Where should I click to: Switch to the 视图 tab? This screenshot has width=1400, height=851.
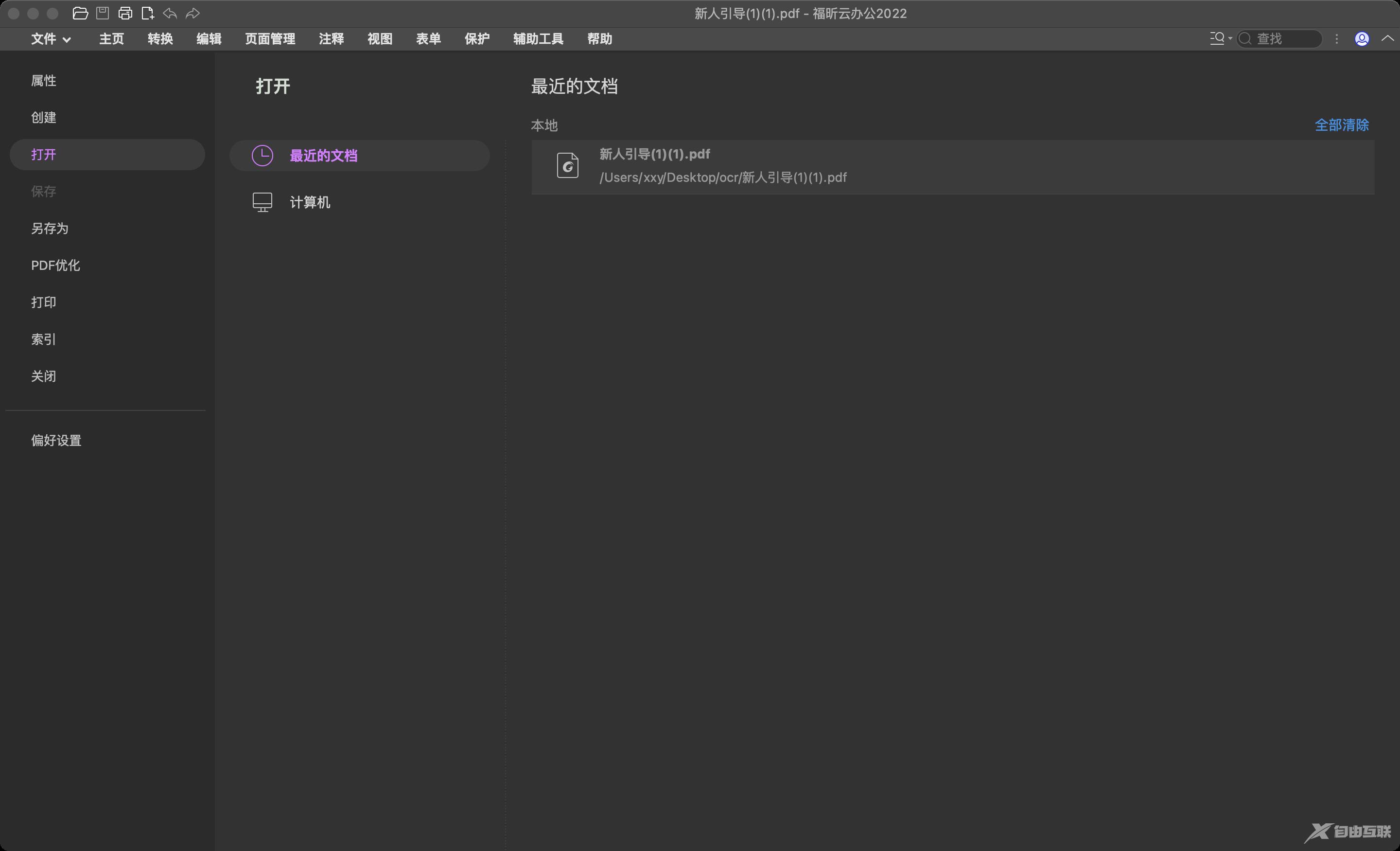[x=380, y=38]
